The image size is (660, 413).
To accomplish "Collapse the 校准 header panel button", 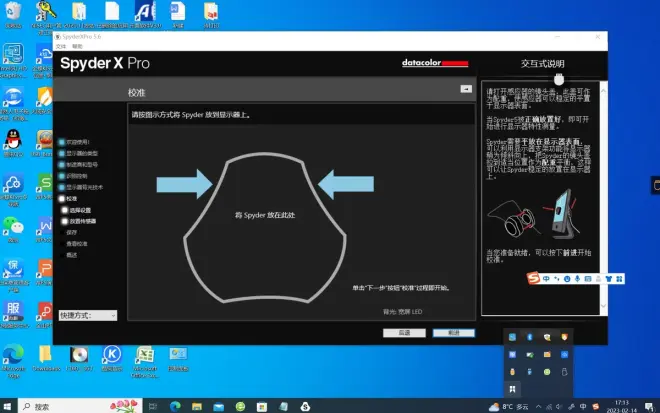I will (466, 89).
